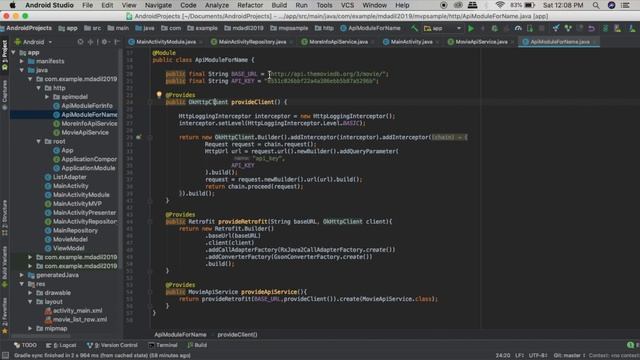Select ApiModuleForInfo in project tree

(x=87, y=106)
